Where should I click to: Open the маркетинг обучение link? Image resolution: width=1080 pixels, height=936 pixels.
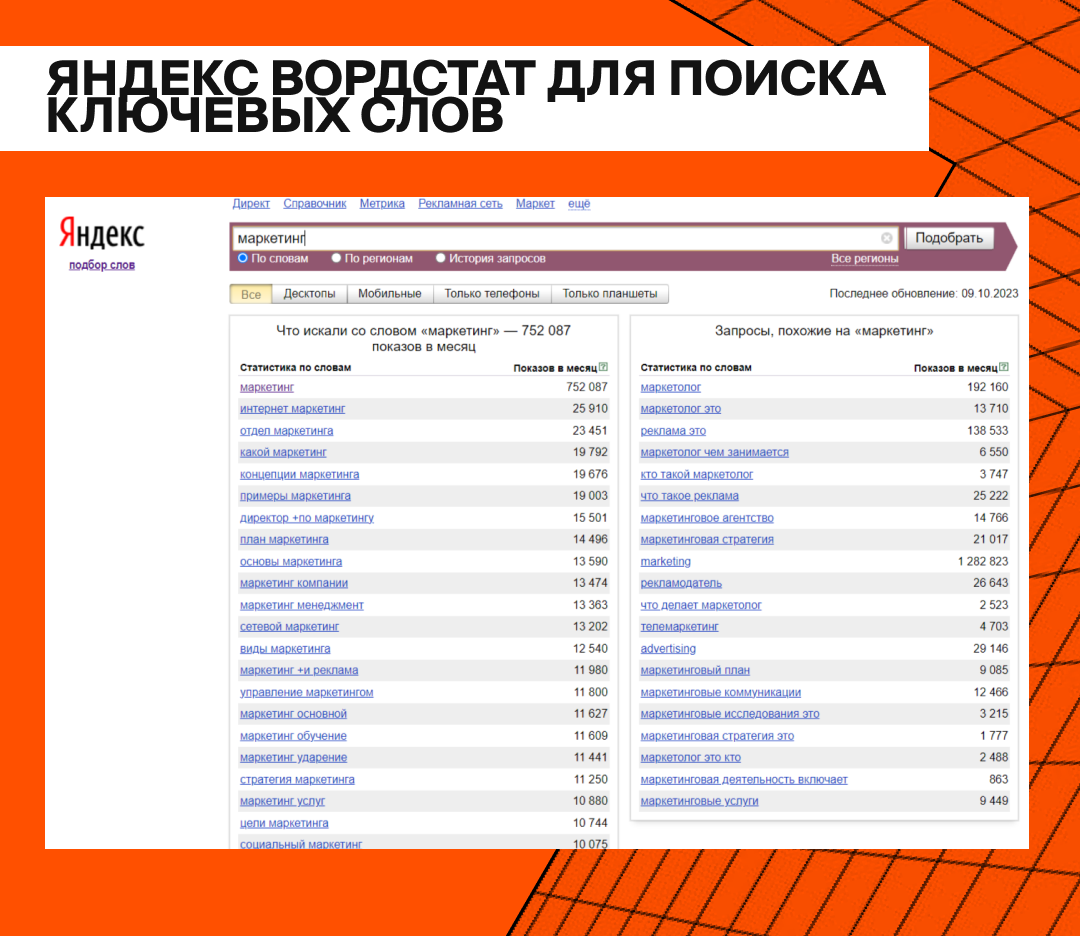coord(293,736)
